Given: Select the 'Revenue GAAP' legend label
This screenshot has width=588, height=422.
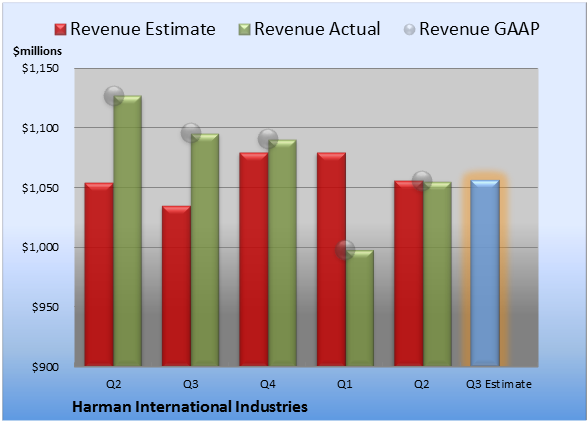Looking at the screenshot, I should pyautogui.click(x=479, y=29).
